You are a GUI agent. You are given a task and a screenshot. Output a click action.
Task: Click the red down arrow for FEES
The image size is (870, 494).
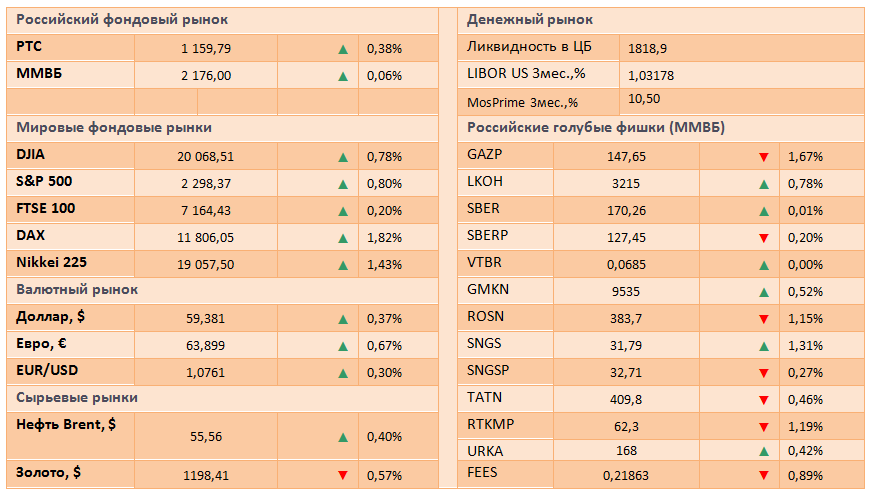pyautogui.click(x=763, y=476)
